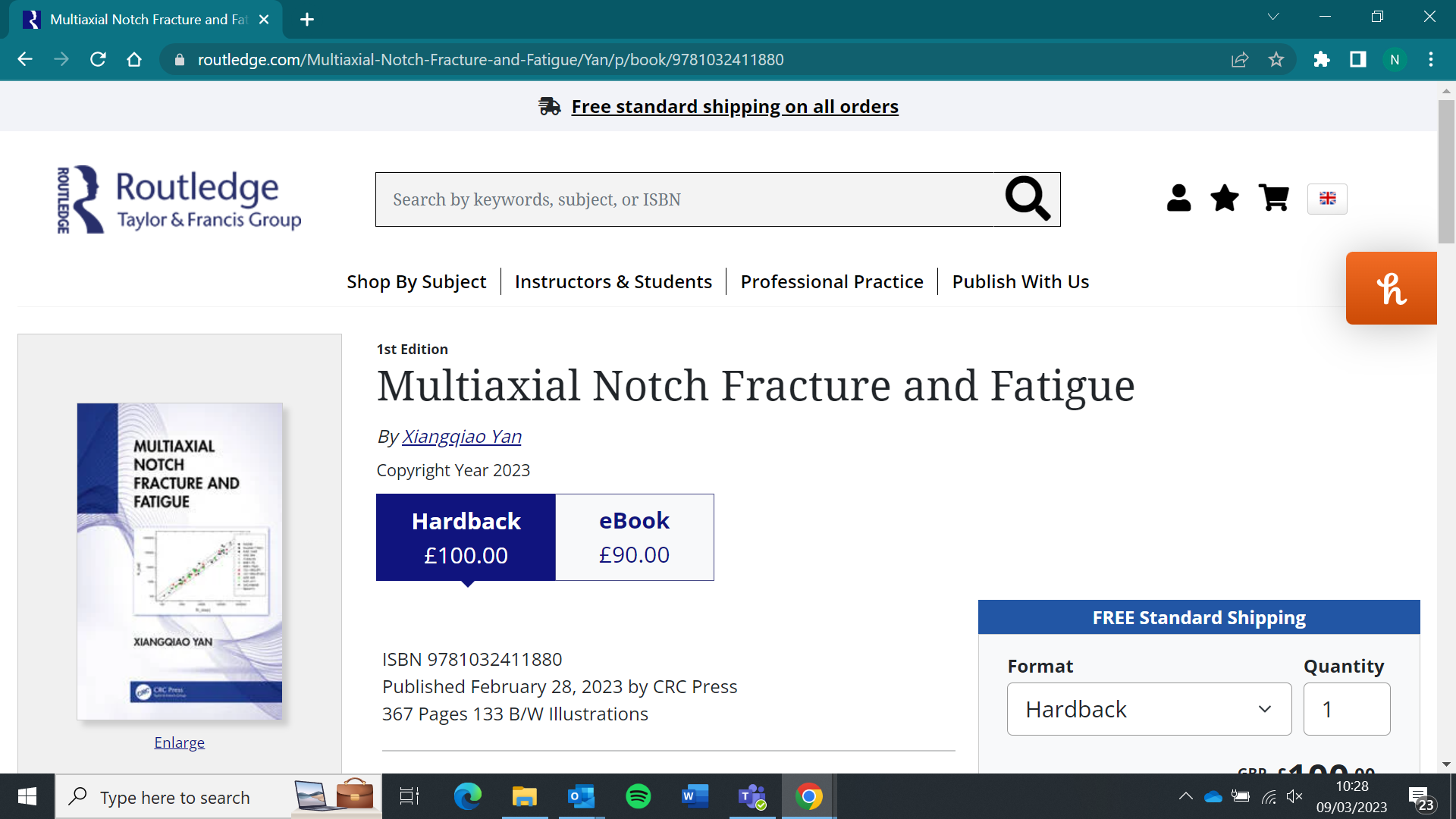Open the wishlist star icon
The image size is (1456, 819).
coord(1224,199)
